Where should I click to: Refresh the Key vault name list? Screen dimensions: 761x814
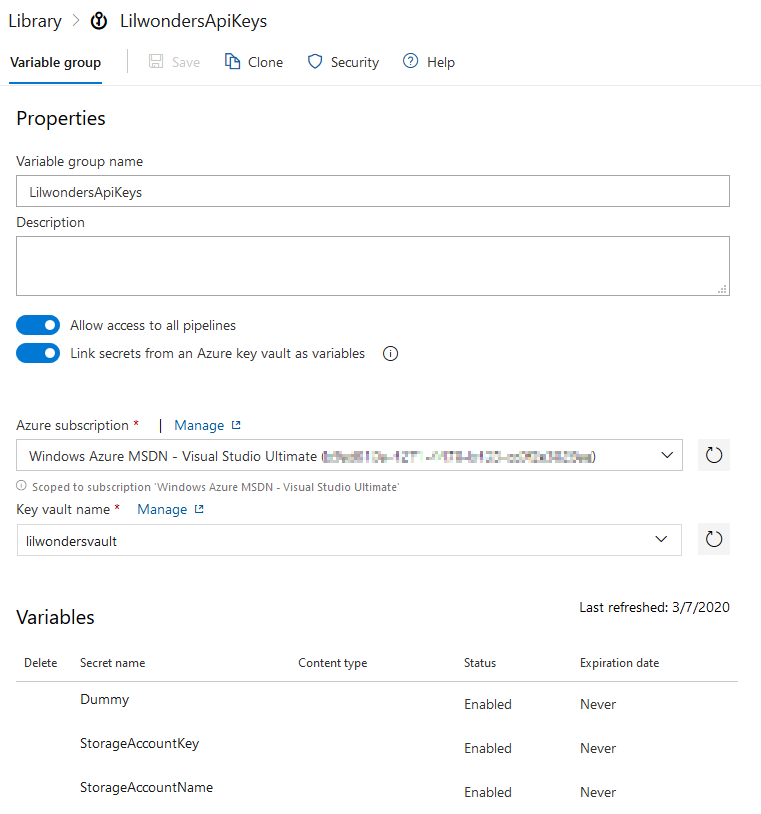point(713,539)
